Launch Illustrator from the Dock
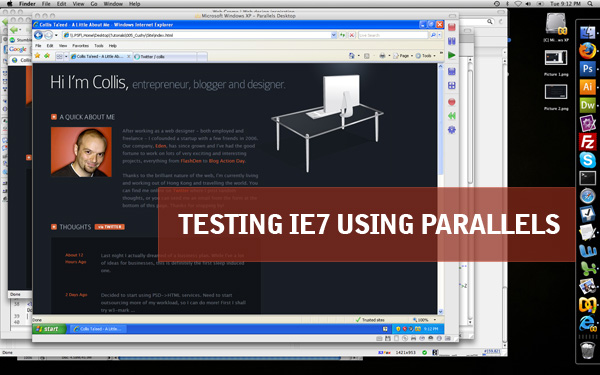Image resolution: width=600 pixels, height=375 pixels. pyautogui.click(x=587, y=87)
